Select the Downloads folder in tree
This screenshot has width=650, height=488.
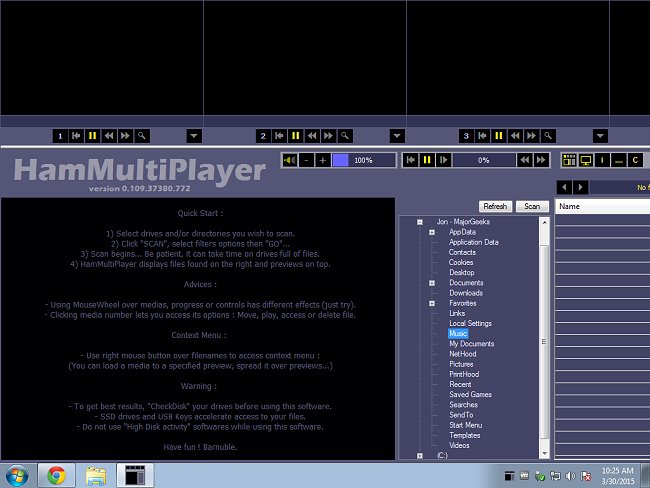466,293
